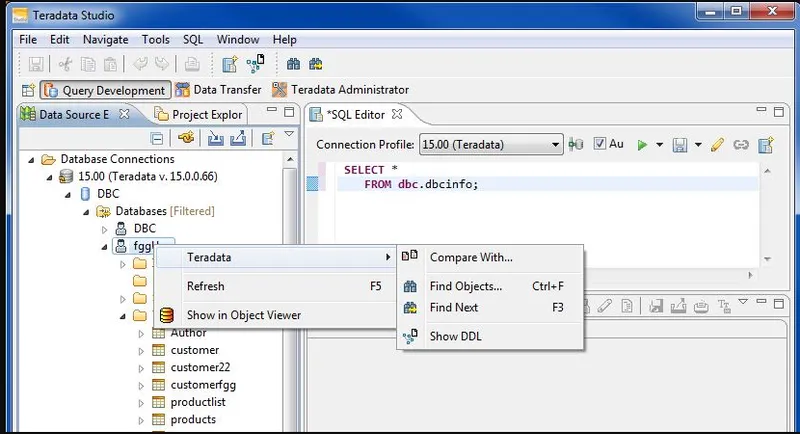Viewport: 800px width, 434px height.
Task: Click New connection profile icon in explorer
Action: 268,138
